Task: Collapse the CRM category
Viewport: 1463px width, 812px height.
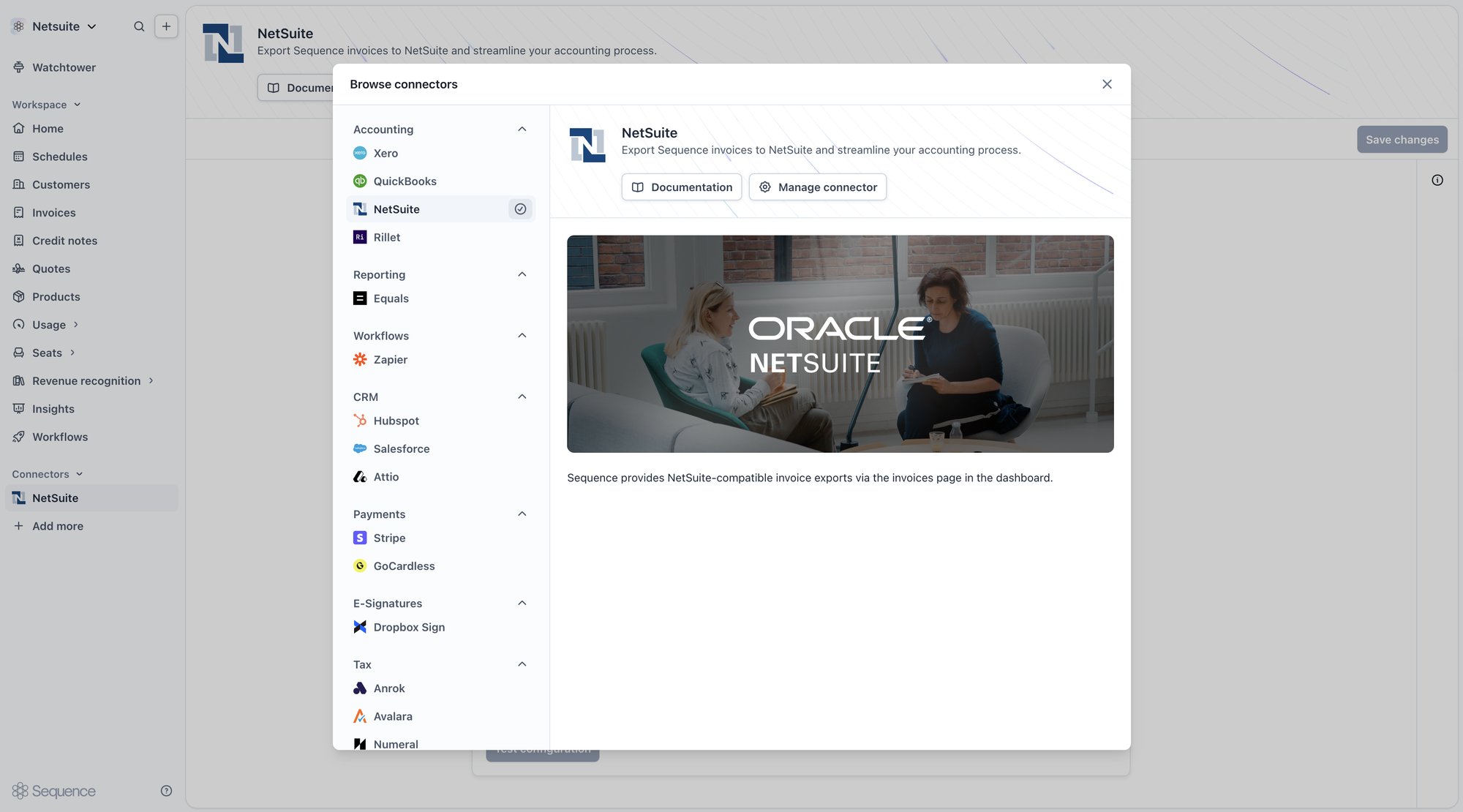Action: click(522, 396)
